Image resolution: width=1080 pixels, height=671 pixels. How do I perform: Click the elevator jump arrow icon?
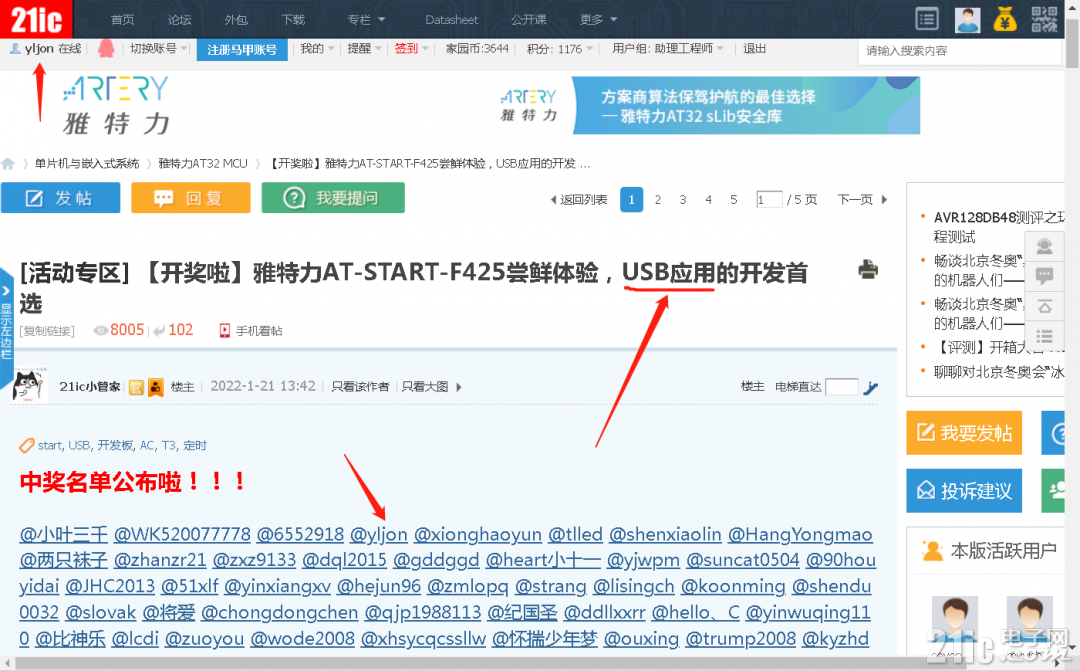click(x=871, y=387)
